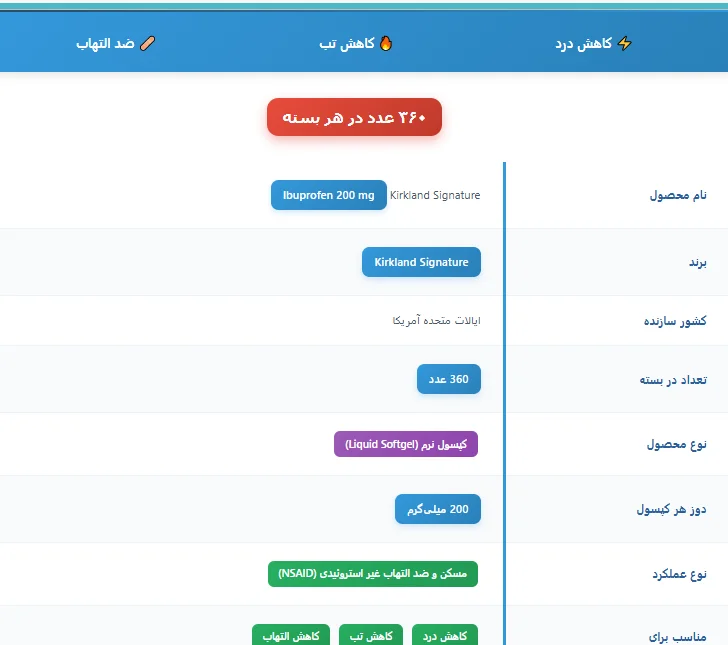This screenshot has height=645, width=728.
Task: Click the Ibuprofen 200 mg blue badge
Action: 329,195
